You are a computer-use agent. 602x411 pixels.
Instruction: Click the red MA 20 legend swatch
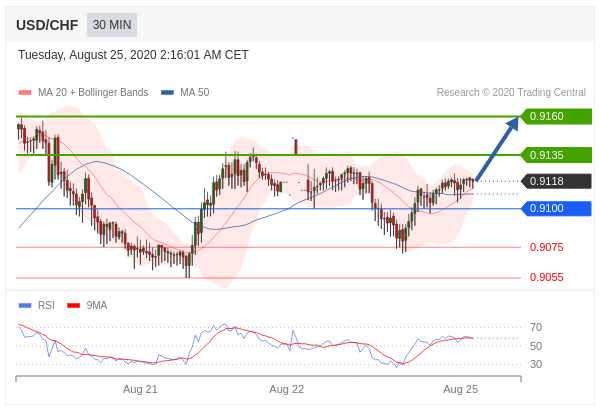(25, 92)
